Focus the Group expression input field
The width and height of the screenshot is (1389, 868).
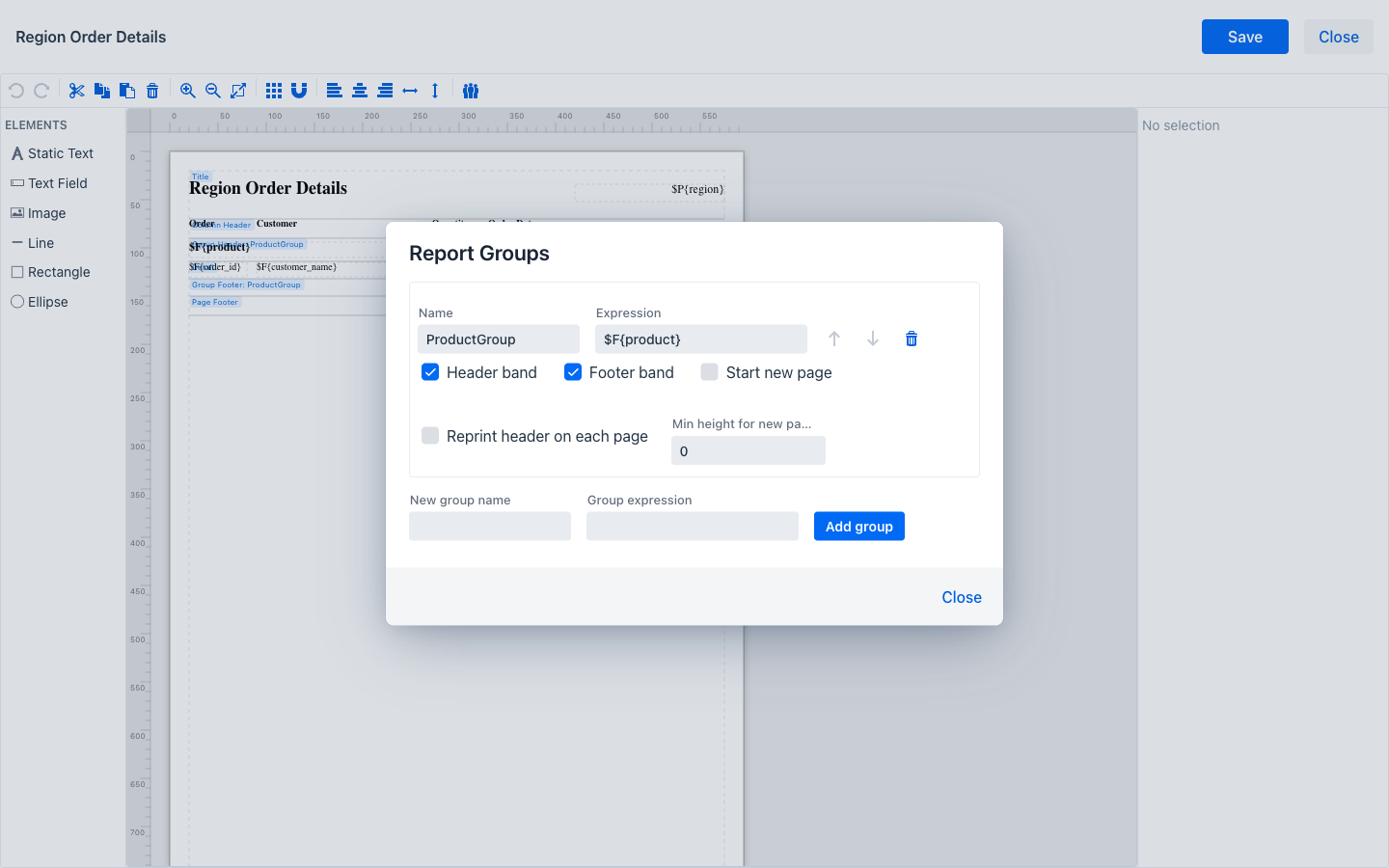coord(693,527)
